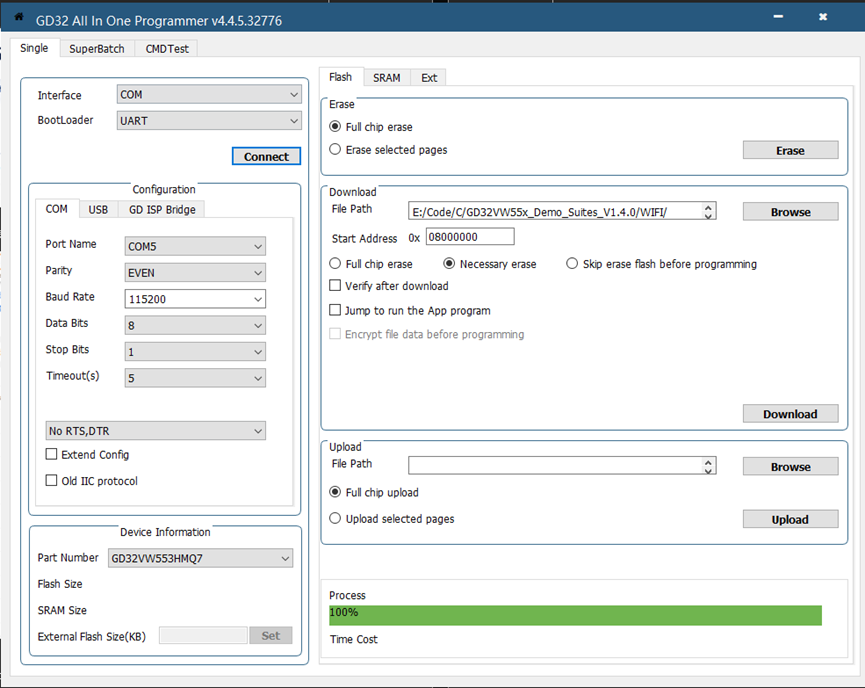
Task: Enable Verify after download checkbox
Action: [335, 286]
